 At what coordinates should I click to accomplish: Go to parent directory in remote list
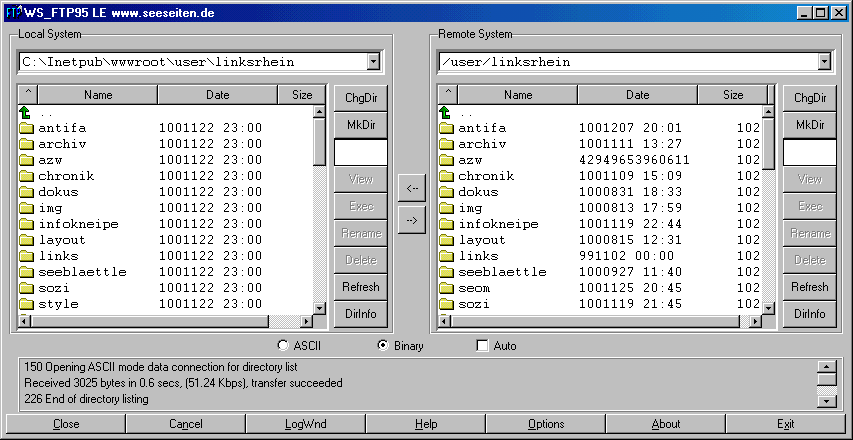click(x=465, y=112)
